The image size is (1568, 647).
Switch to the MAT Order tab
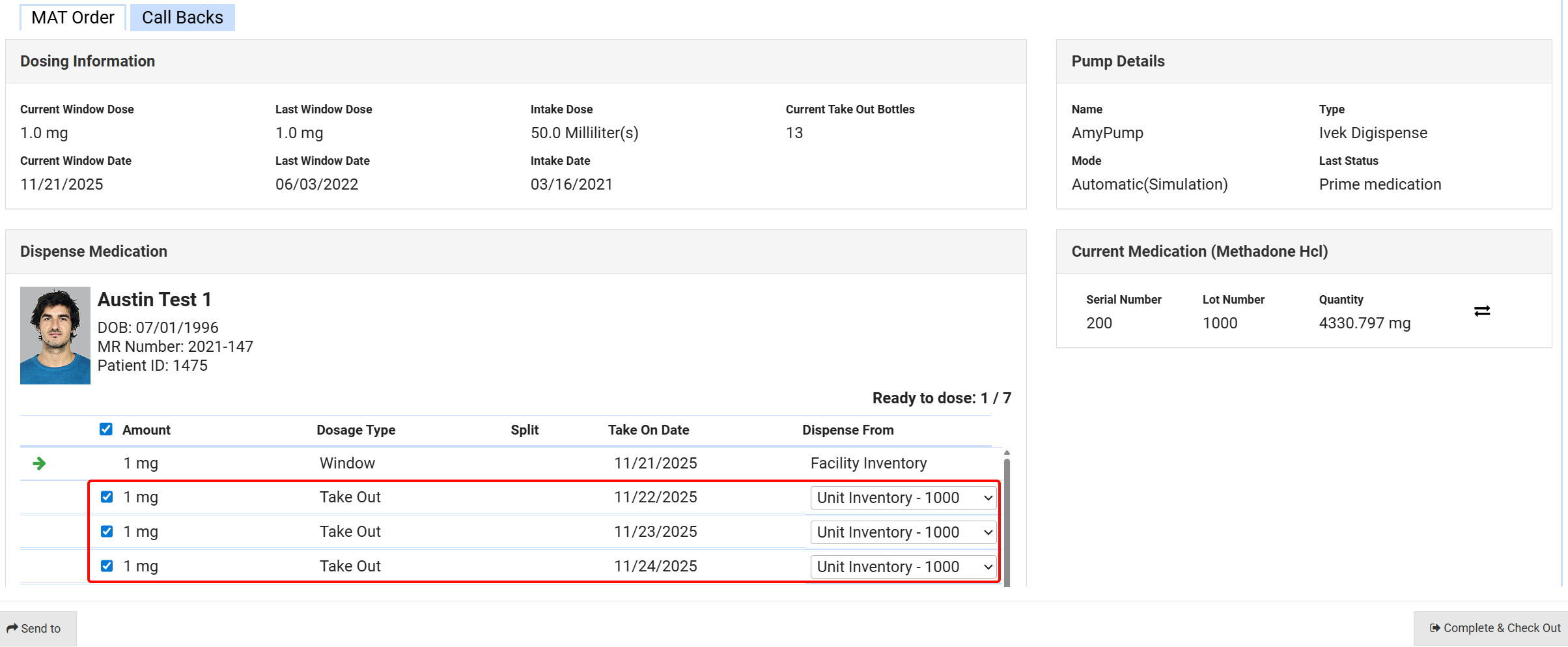pos(72,18)
